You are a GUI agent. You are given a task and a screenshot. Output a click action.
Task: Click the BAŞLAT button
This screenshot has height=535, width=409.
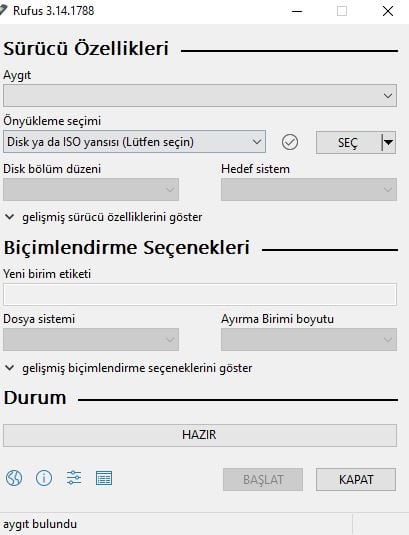point(263,479)
